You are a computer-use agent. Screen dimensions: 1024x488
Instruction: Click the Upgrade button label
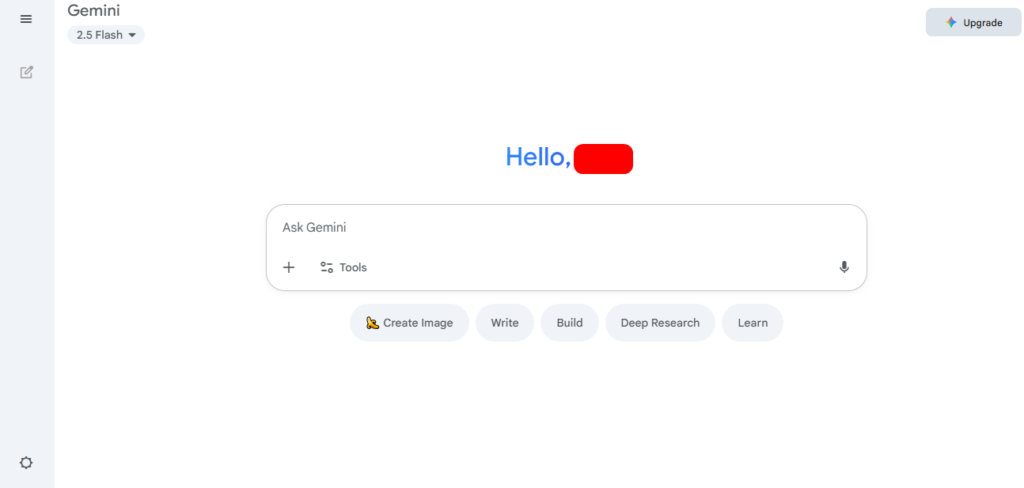pos(982,22)
